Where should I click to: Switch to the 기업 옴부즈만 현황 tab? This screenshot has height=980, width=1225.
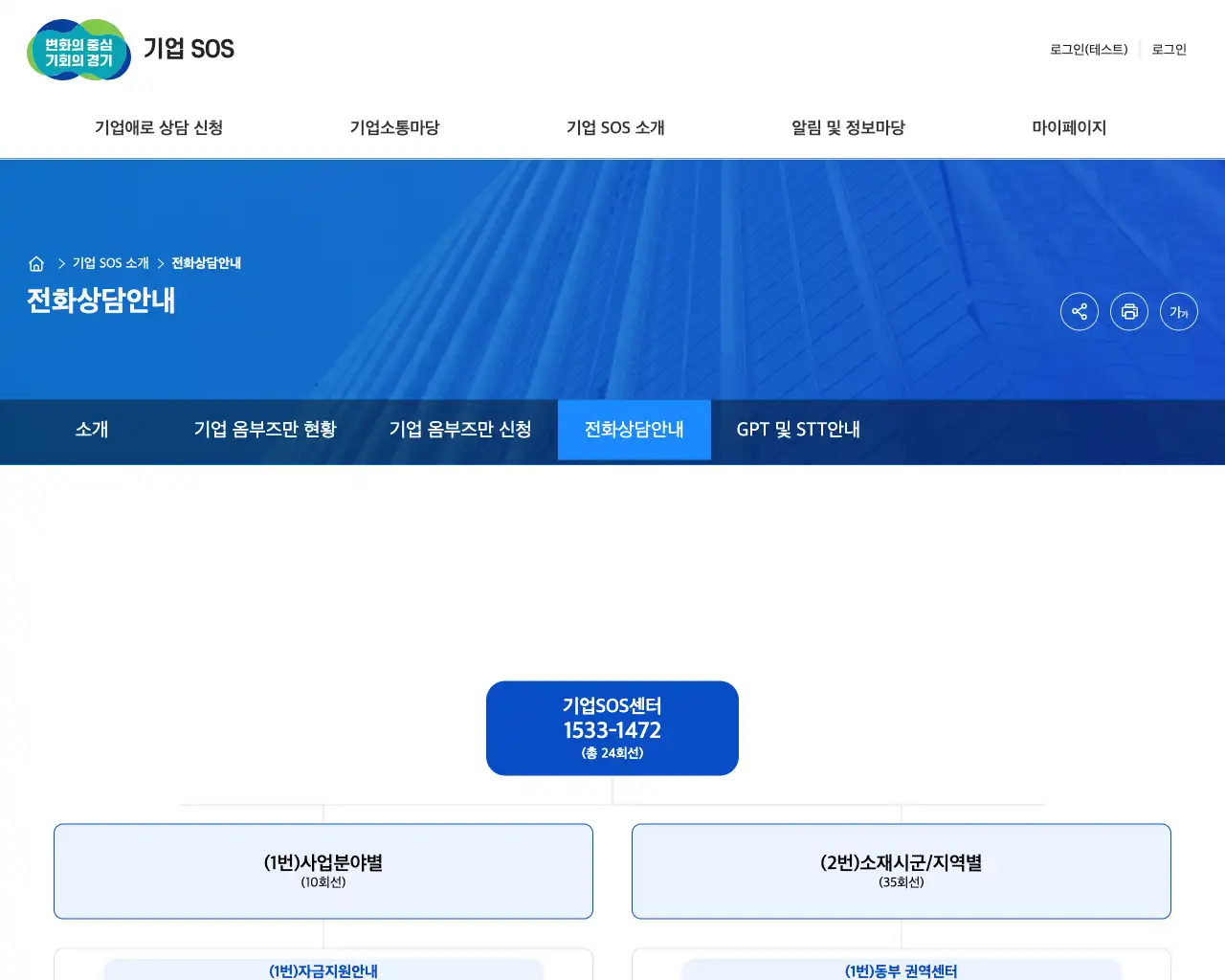(266, 430)
